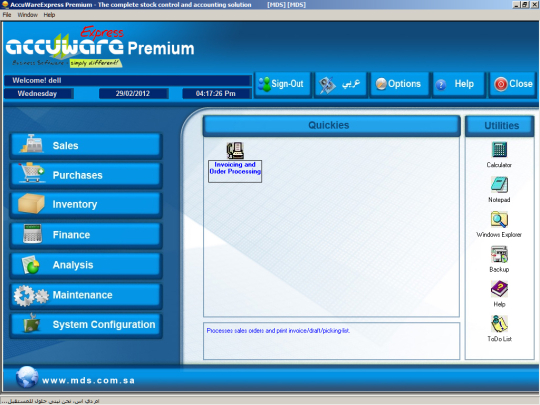Click the red Close button in the header
The image size is (540, 405).
(x=513, y=84)
